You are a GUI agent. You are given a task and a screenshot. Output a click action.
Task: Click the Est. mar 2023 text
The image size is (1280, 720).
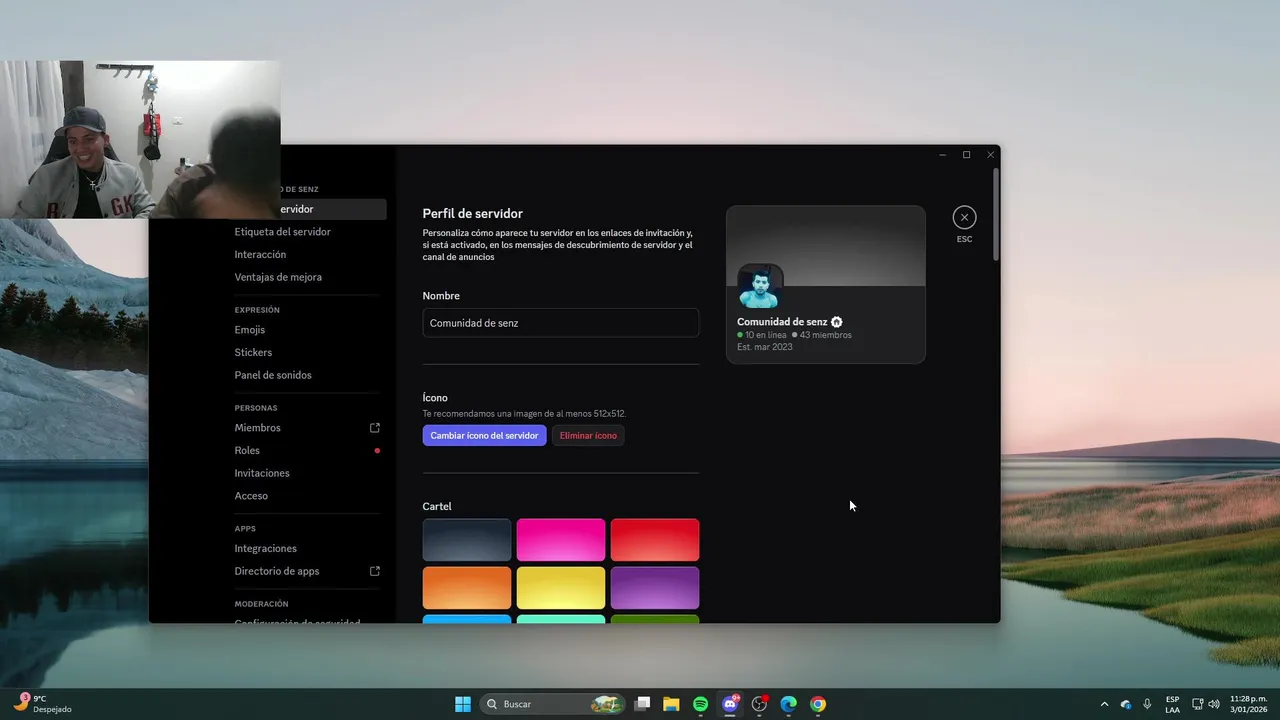(765, 347)
